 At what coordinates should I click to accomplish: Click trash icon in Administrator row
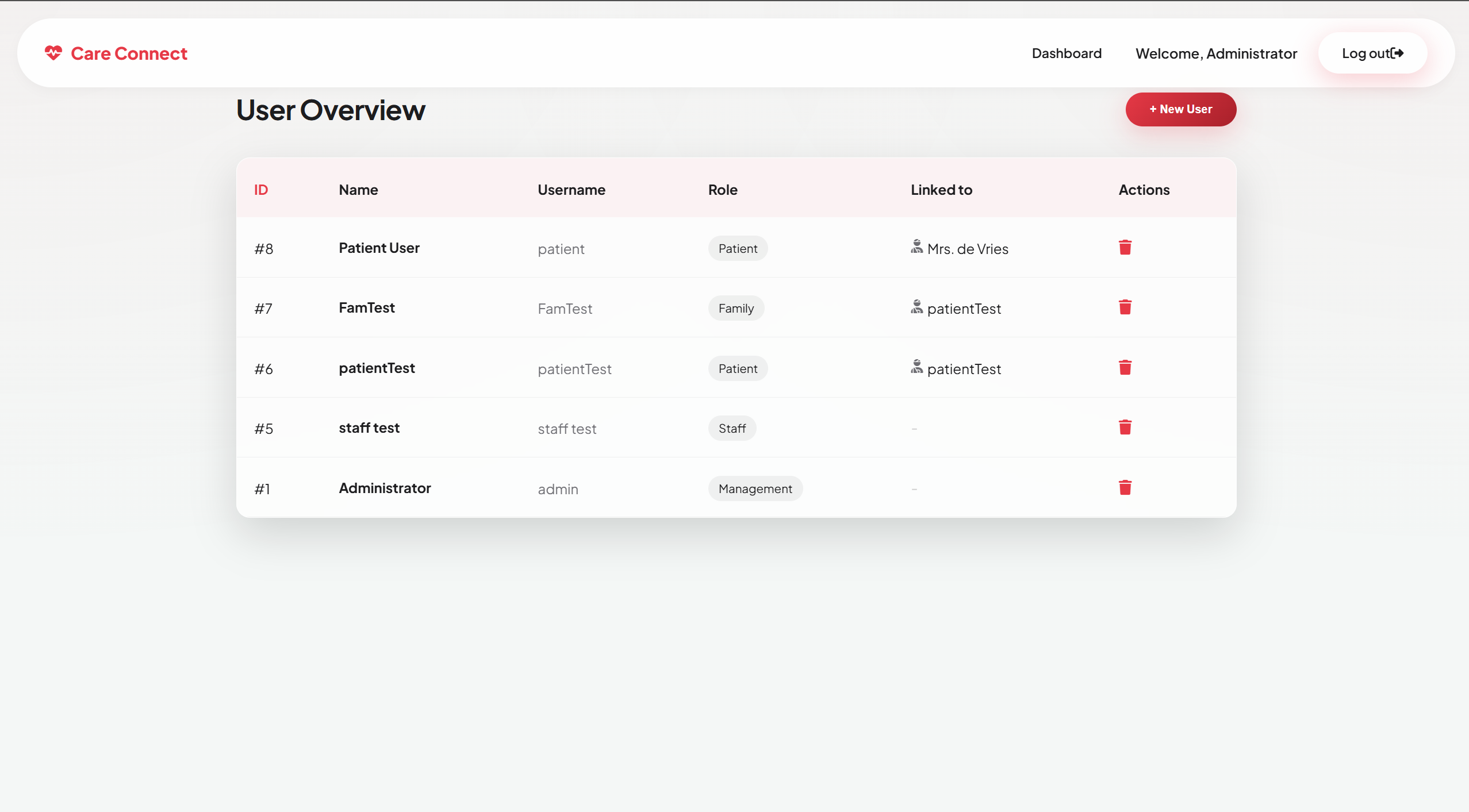click(1125, 488)
